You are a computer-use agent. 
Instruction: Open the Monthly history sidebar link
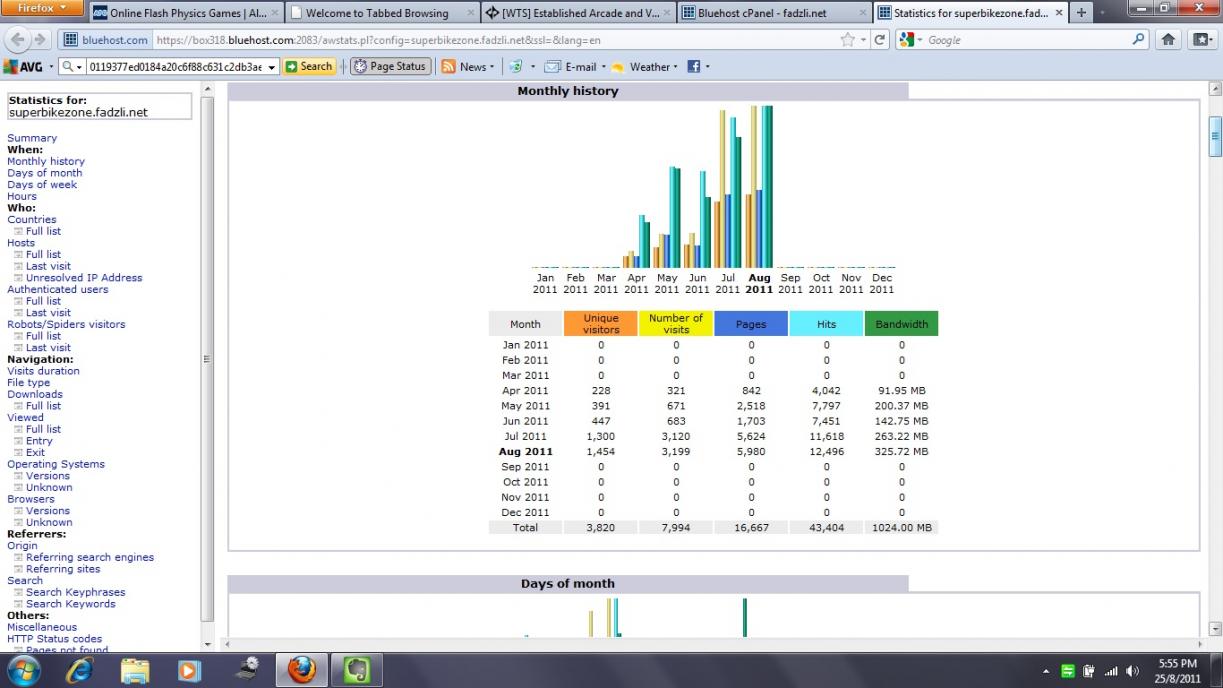[46, 161]
